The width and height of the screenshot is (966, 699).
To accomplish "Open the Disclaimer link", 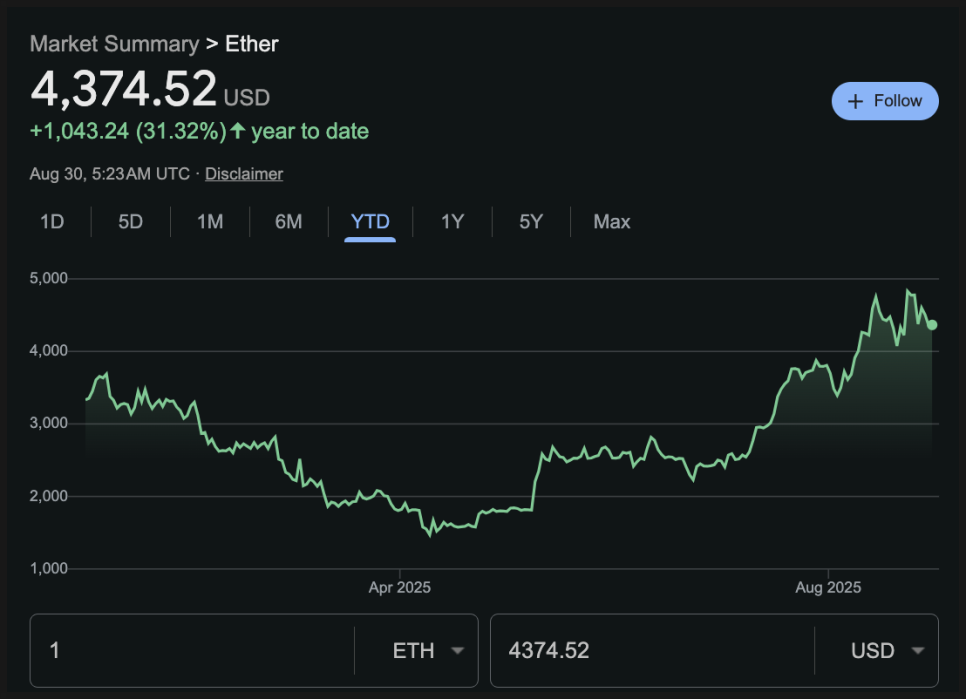I will coord(244,174).
